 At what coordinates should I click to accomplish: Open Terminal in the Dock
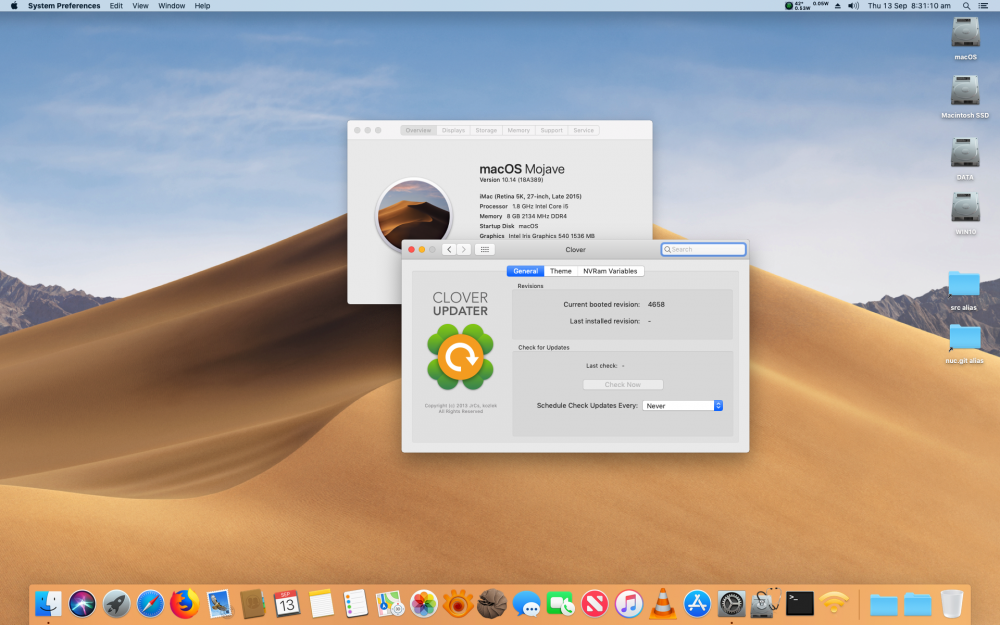(x=799, y=603)
